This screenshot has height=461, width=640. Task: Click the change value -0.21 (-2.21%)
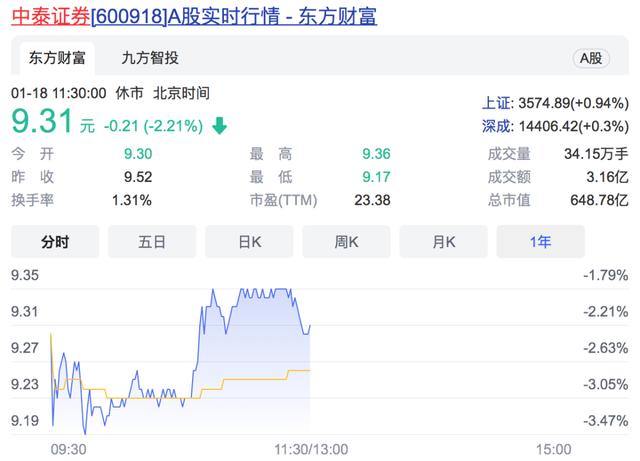click(153, 126)
